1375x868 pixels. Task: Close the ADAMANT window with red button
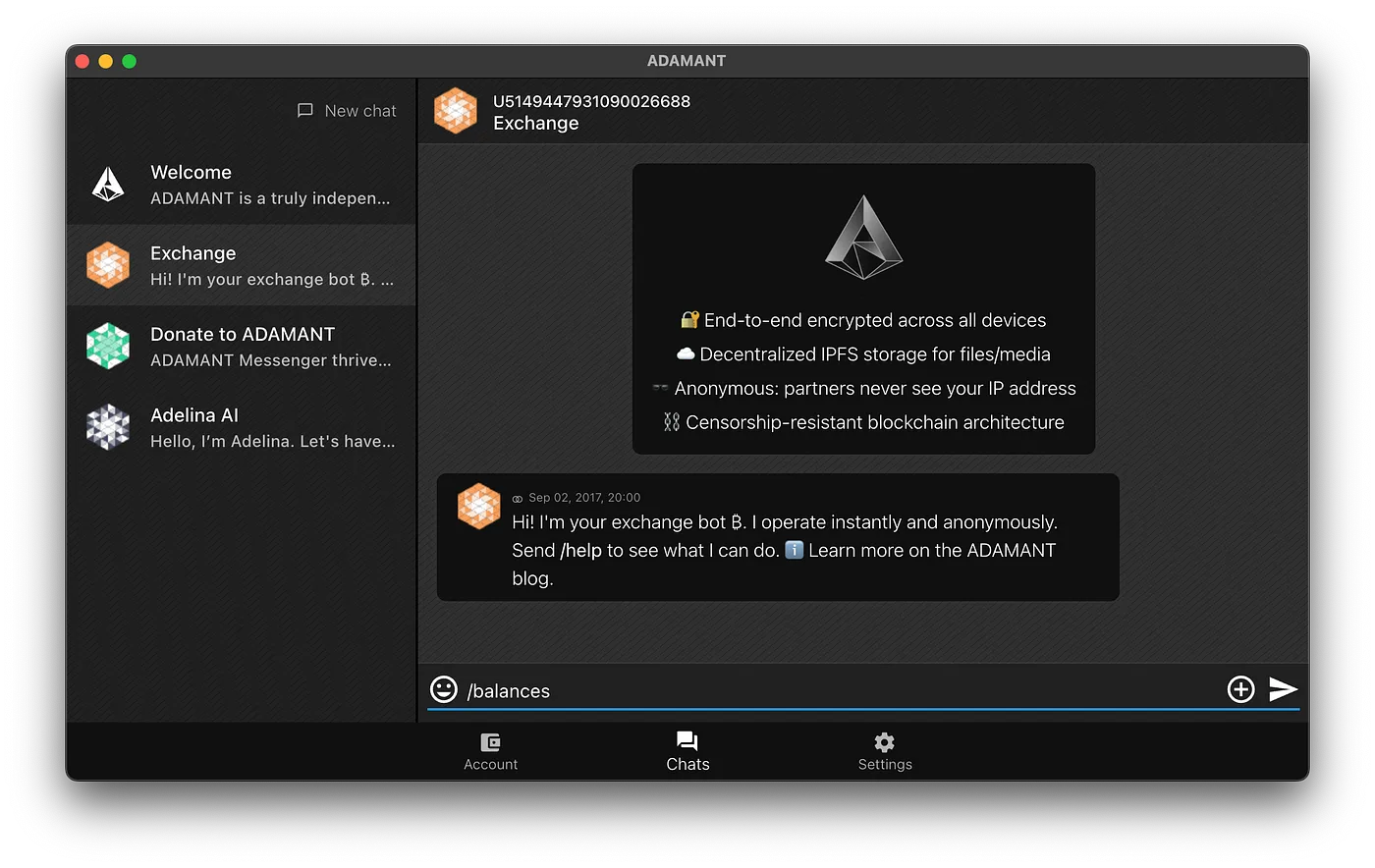[82, 61]
